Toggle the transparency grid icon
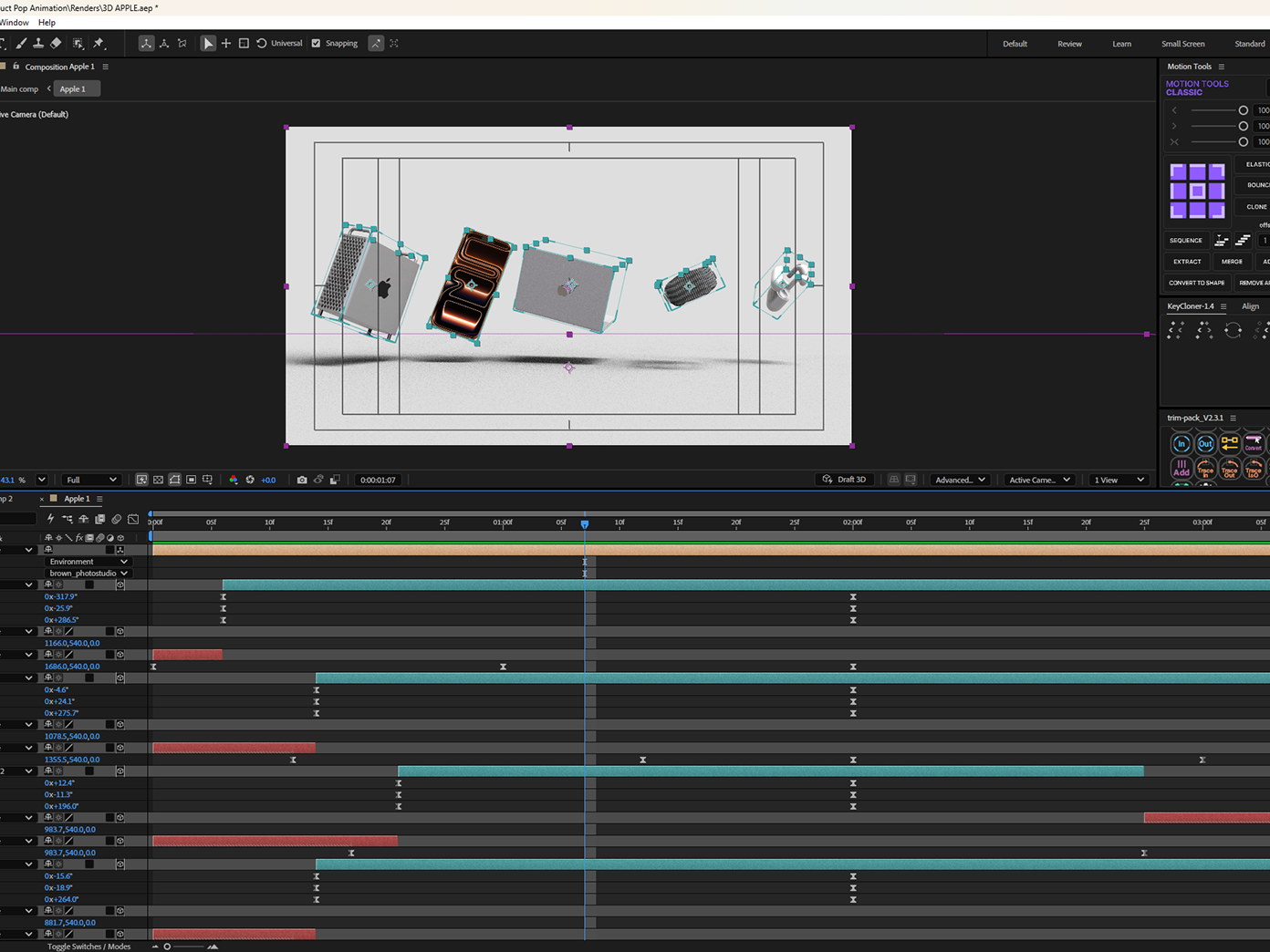 158,480
